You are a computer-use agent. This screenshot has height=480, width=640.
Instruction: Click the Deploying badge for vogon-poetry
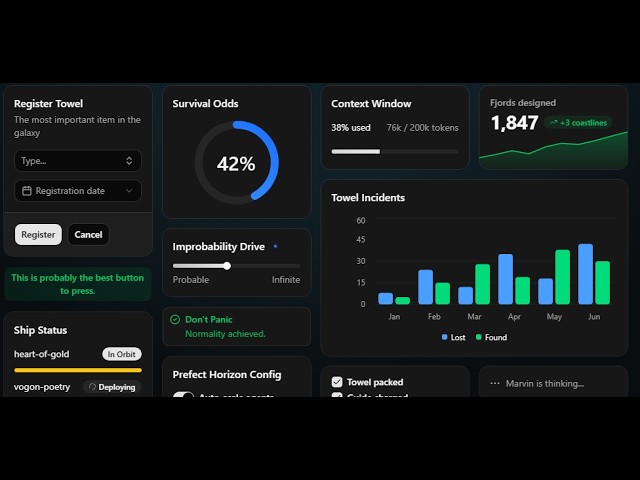(112, 387)
